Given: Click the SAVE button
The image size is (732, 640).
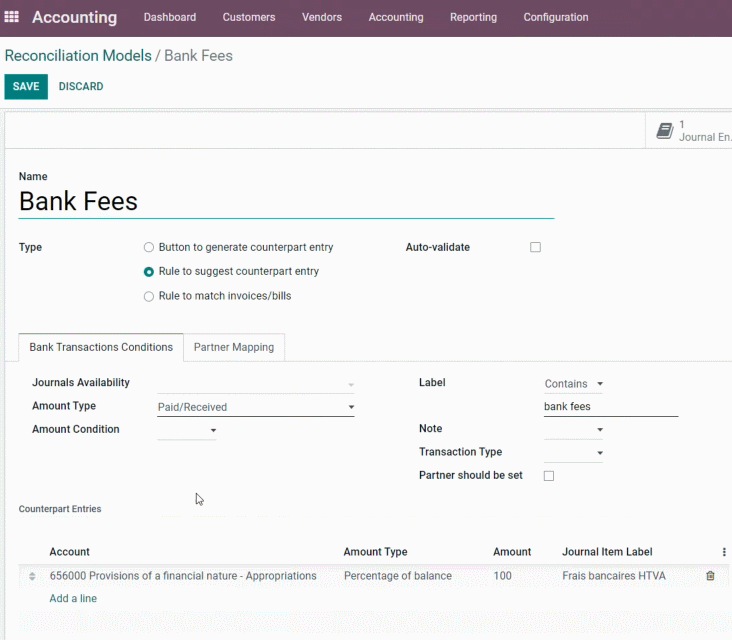Looking at the screenshot, I should 26,86.
